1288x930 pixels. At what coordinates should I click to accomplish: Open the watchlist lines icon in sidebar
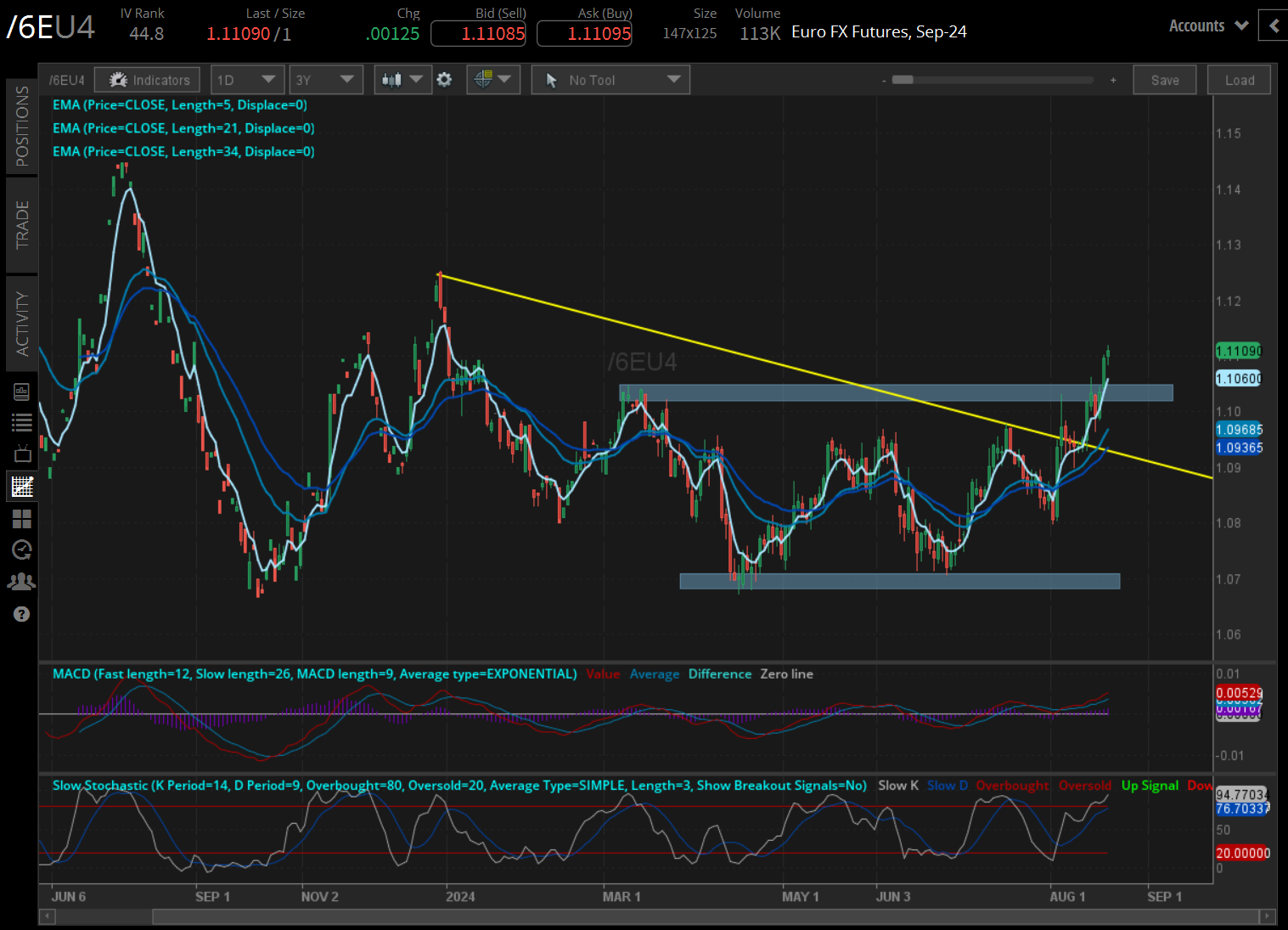click(x=22, y=422)
